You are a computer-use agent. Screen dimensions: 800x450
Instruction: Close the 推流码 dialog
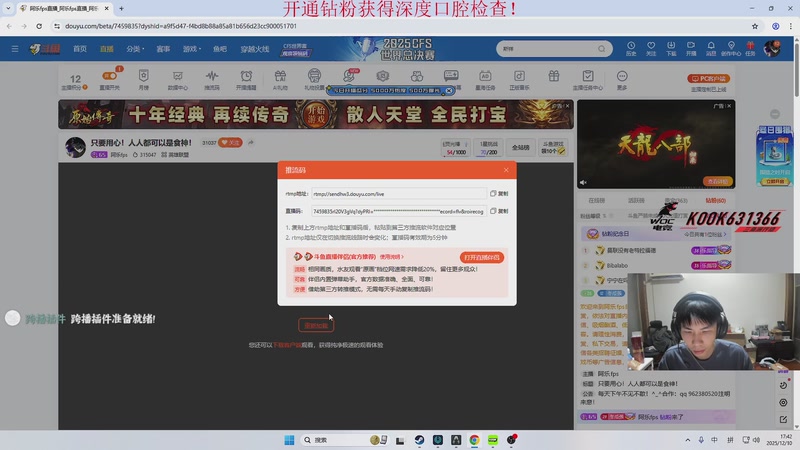506,170
